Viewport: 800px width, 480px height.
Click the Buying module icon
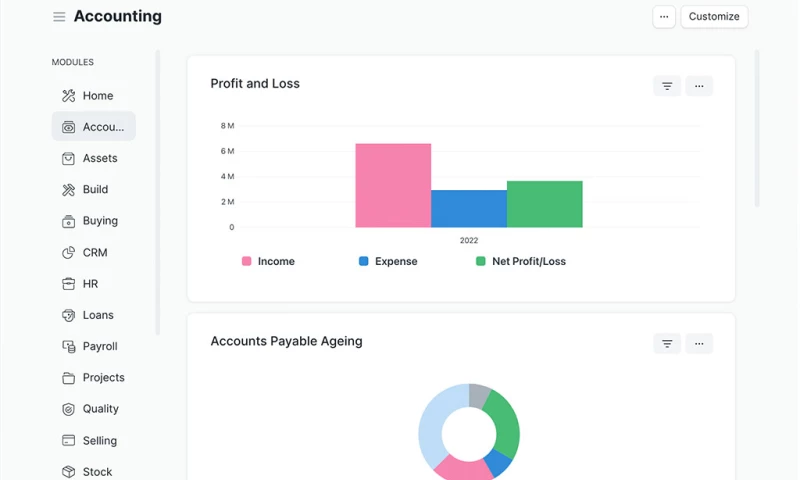(x=68, y=221)
